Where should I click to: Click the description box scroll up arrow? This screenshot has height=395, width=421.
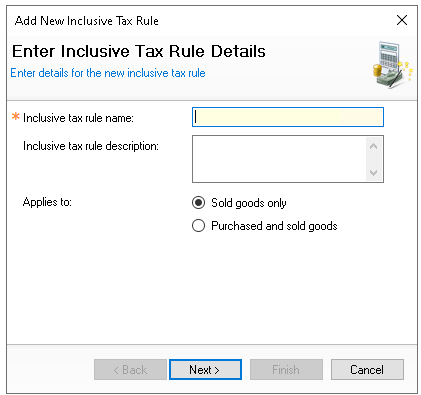click(x=373, y=146)
